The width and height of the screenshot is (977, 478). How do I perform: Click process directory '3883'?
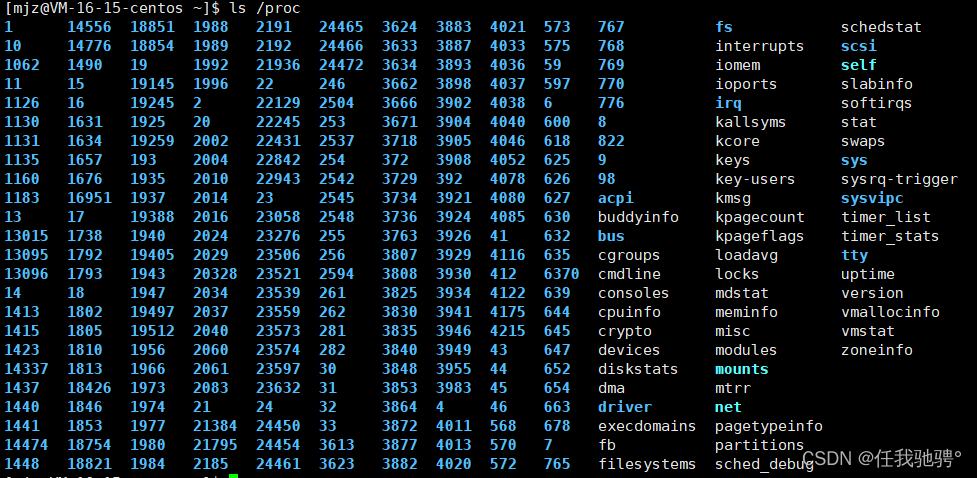point(454,27)
